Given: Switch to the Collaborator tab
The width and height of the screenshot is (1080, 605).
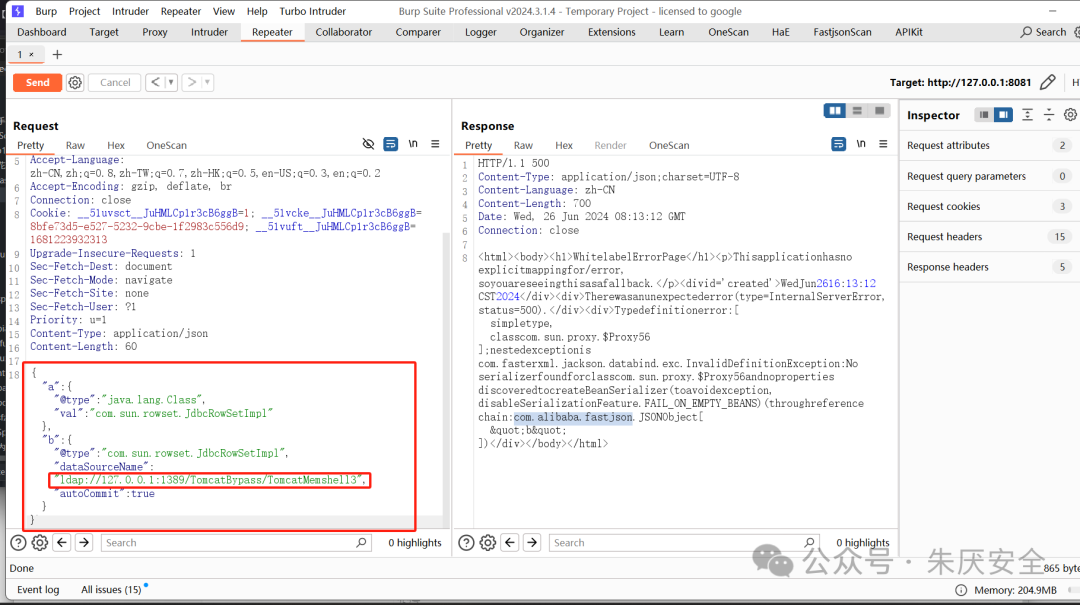Looking at the screenshot, I should [x=344, y=32].
